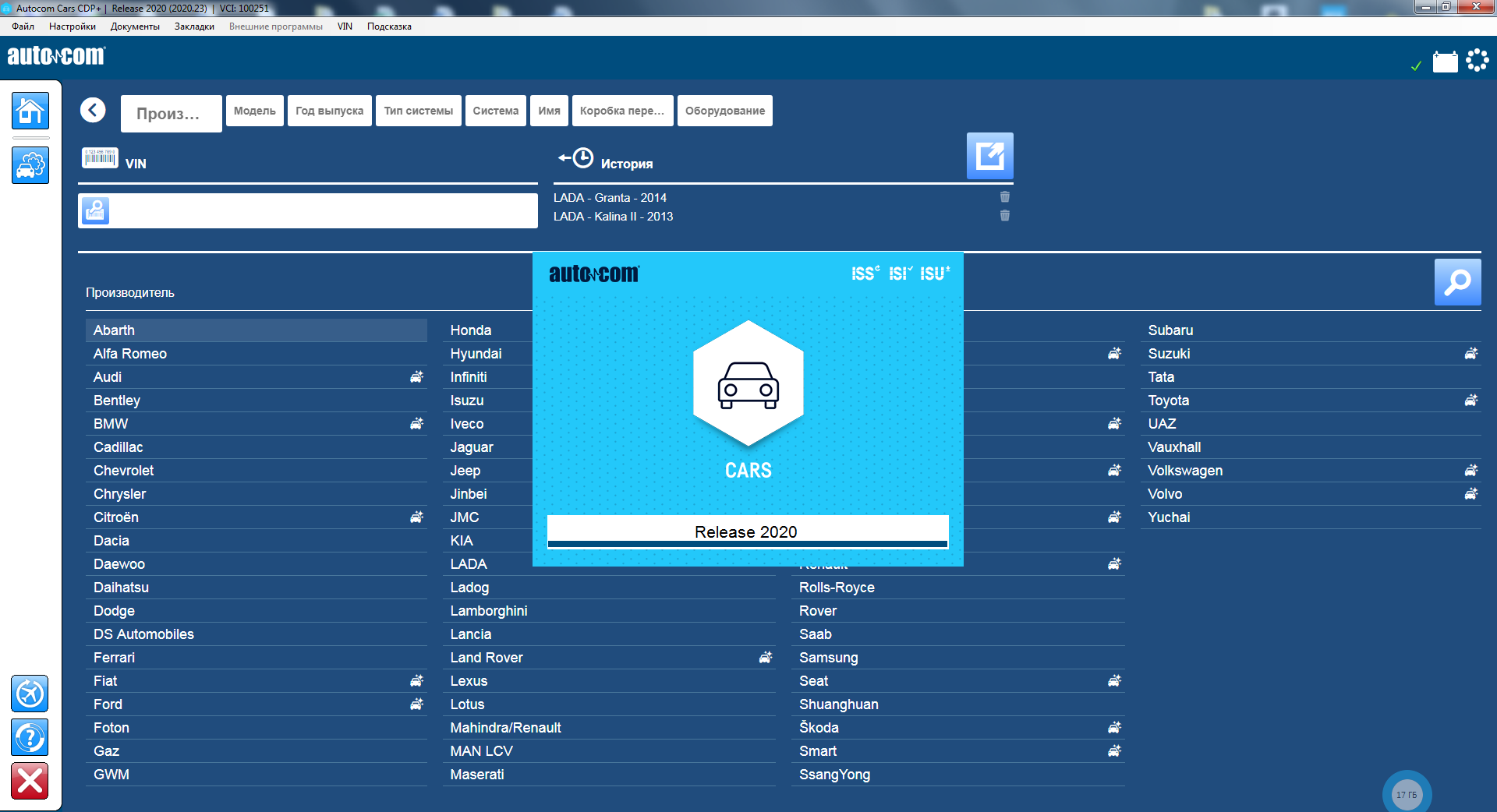Select Toyota in the manufacturer list
1497x812 pixels.
click(1168, 401)
